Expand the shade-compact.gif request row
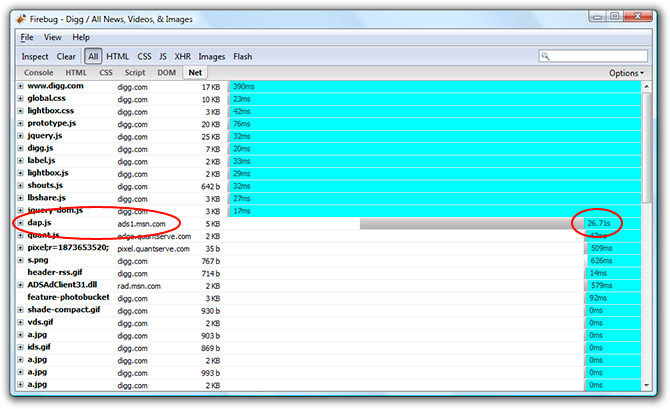This screenshot has width=670, height=409. pos(20,310)
